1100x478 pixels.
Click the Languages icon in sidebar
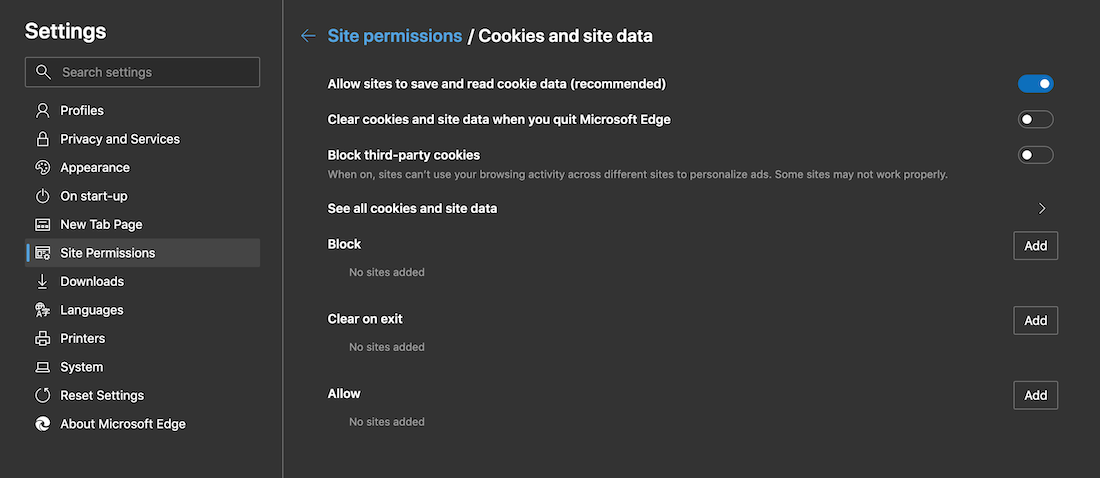pos(42,310)
